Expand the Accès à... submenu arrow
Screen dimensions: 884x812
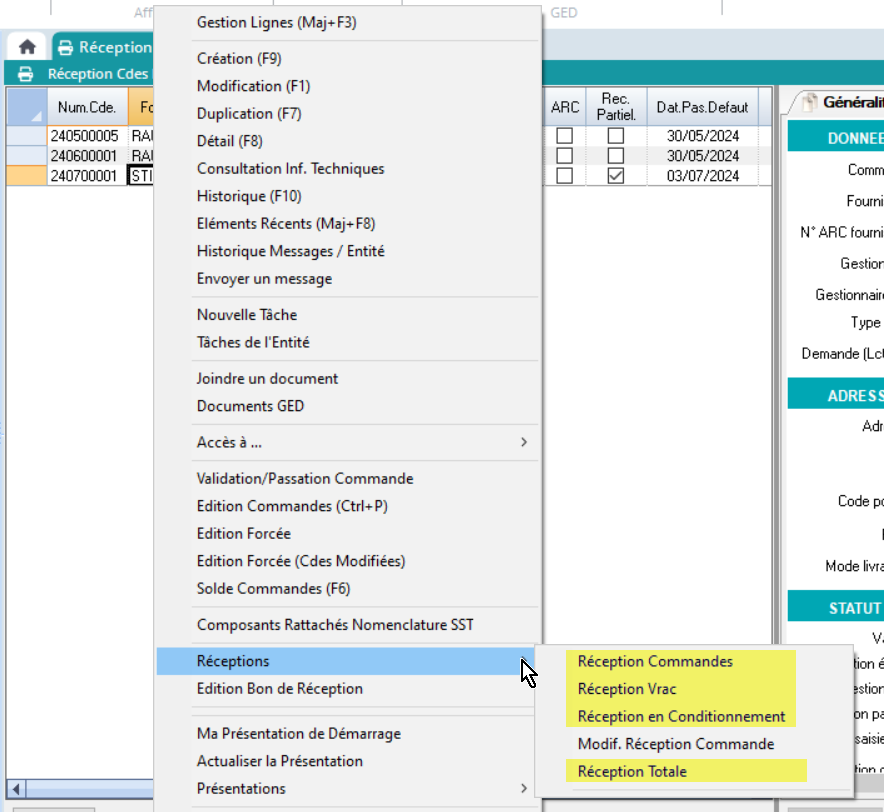tap(524, 442)
